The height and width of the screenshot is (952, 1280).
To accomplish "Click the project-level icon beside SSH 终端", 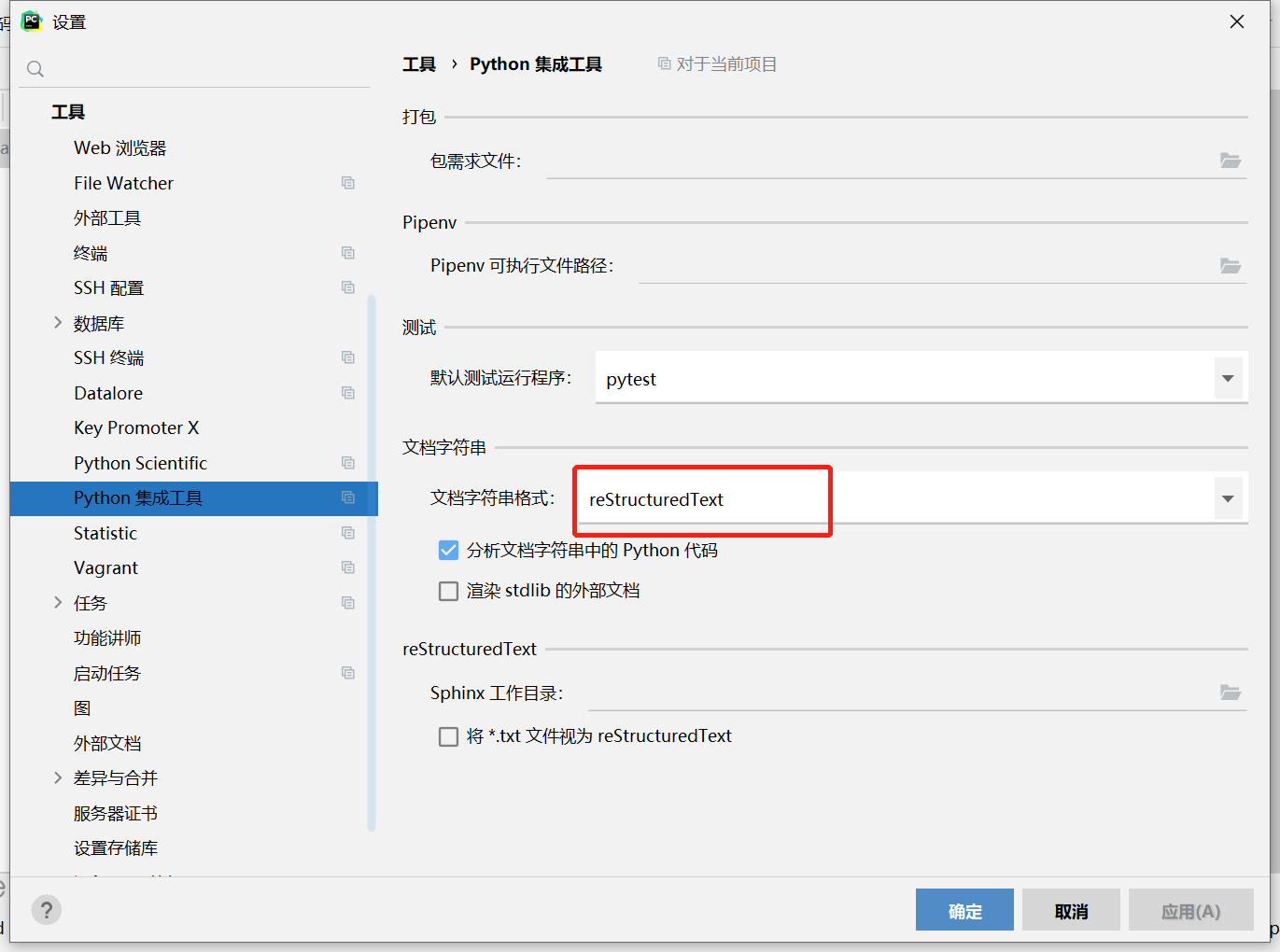I will (x=348, y=357).
